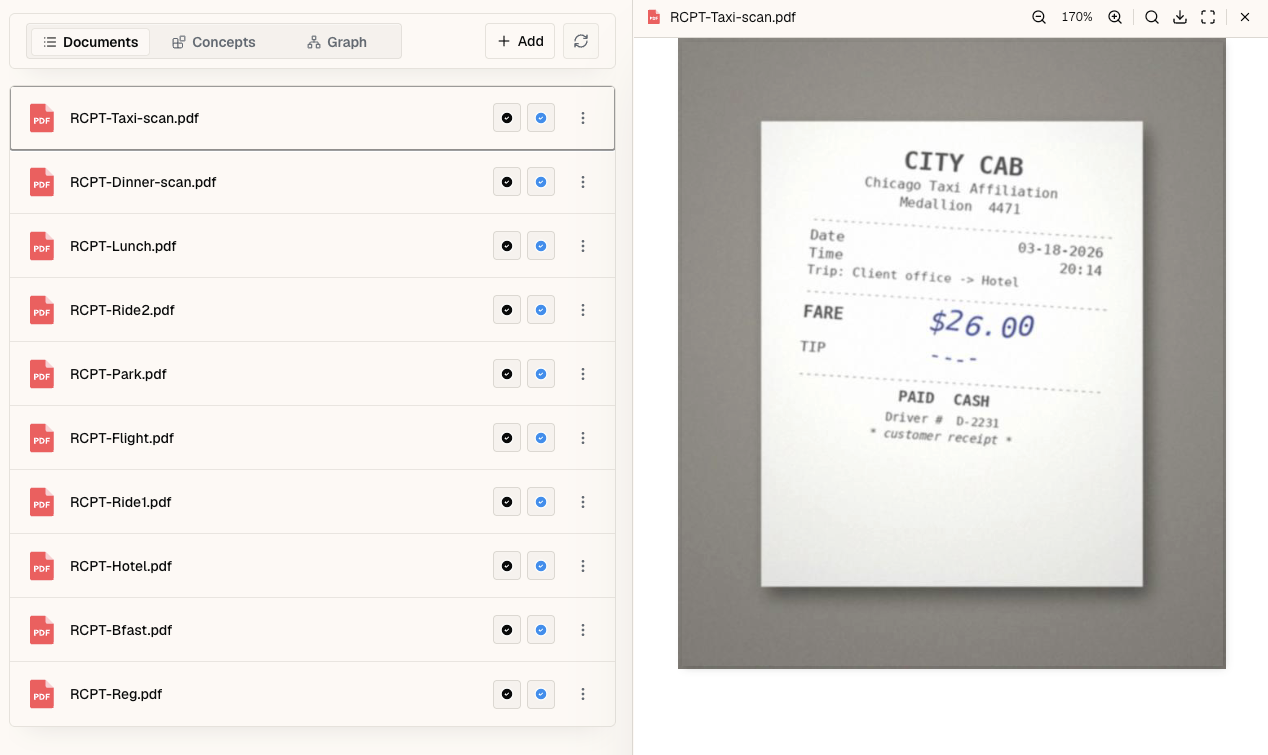
Task: Open the three-dot menu for RCPT-Lunch.pdf
Action: 583,246
